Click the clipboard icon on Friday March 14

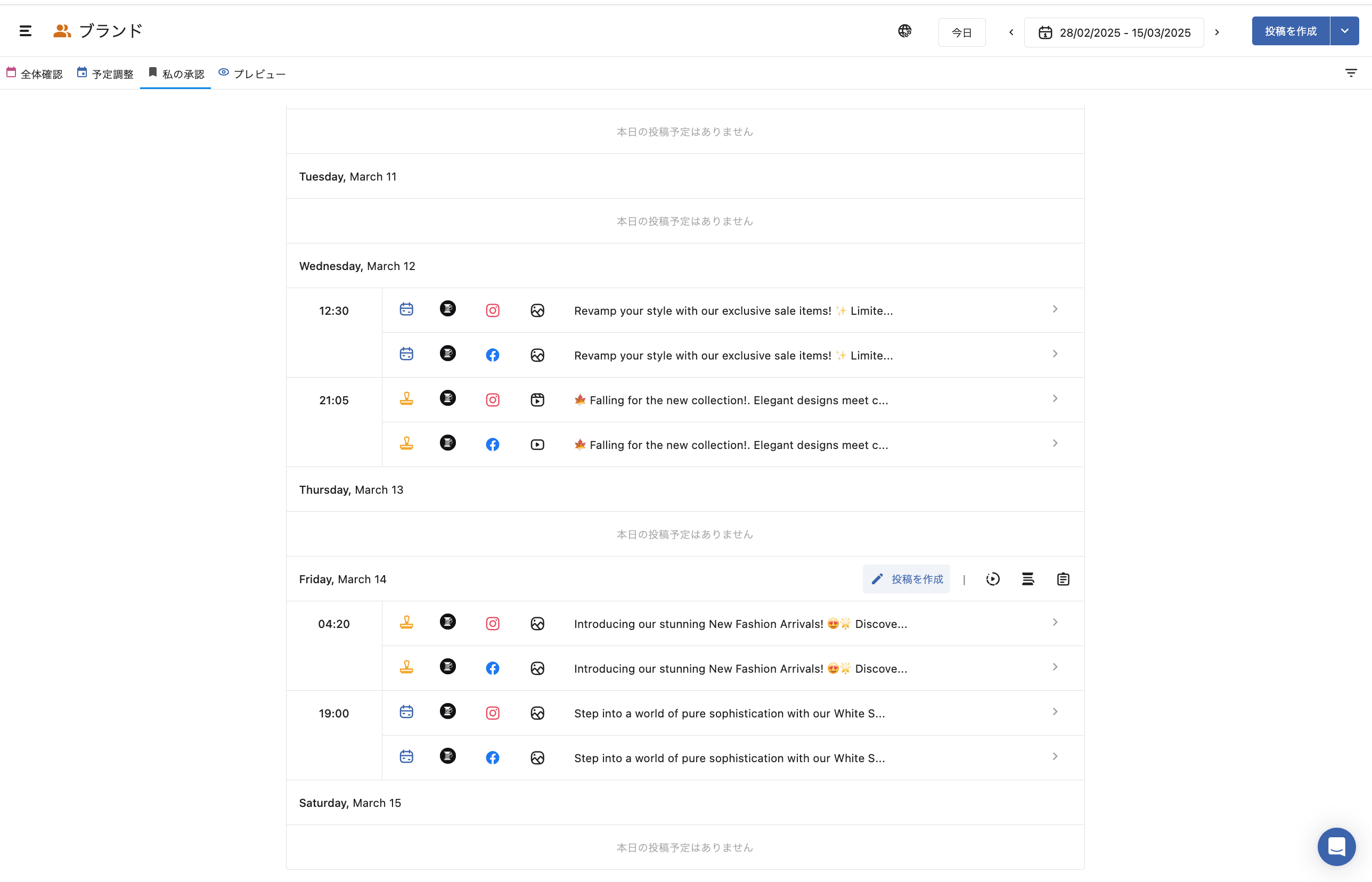[1063, 579]
